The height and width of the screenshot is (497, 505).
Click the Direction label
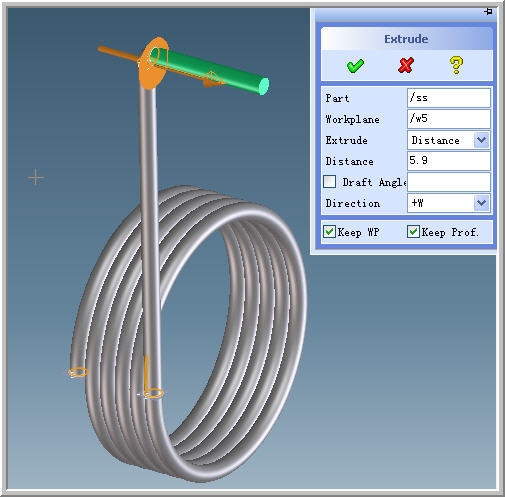tap(353, 203)
